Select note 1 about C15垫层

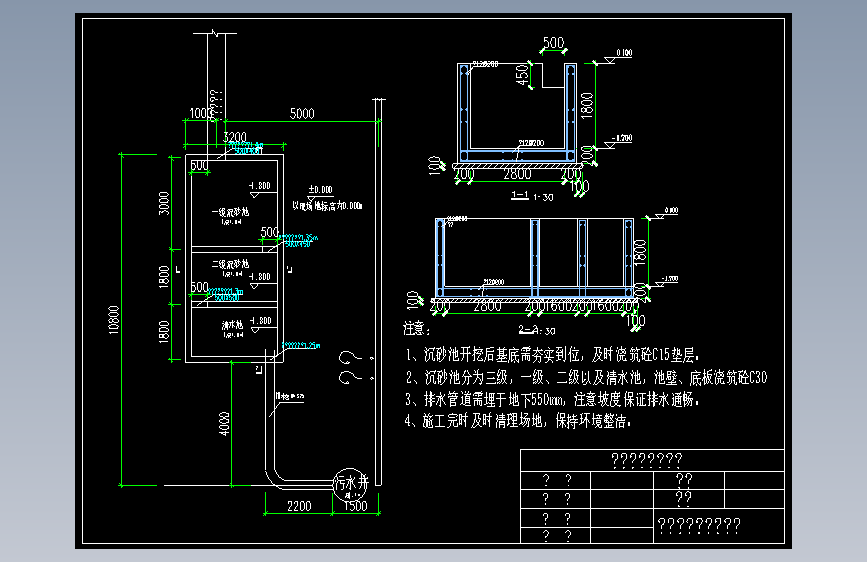click(x=552, y=355)
